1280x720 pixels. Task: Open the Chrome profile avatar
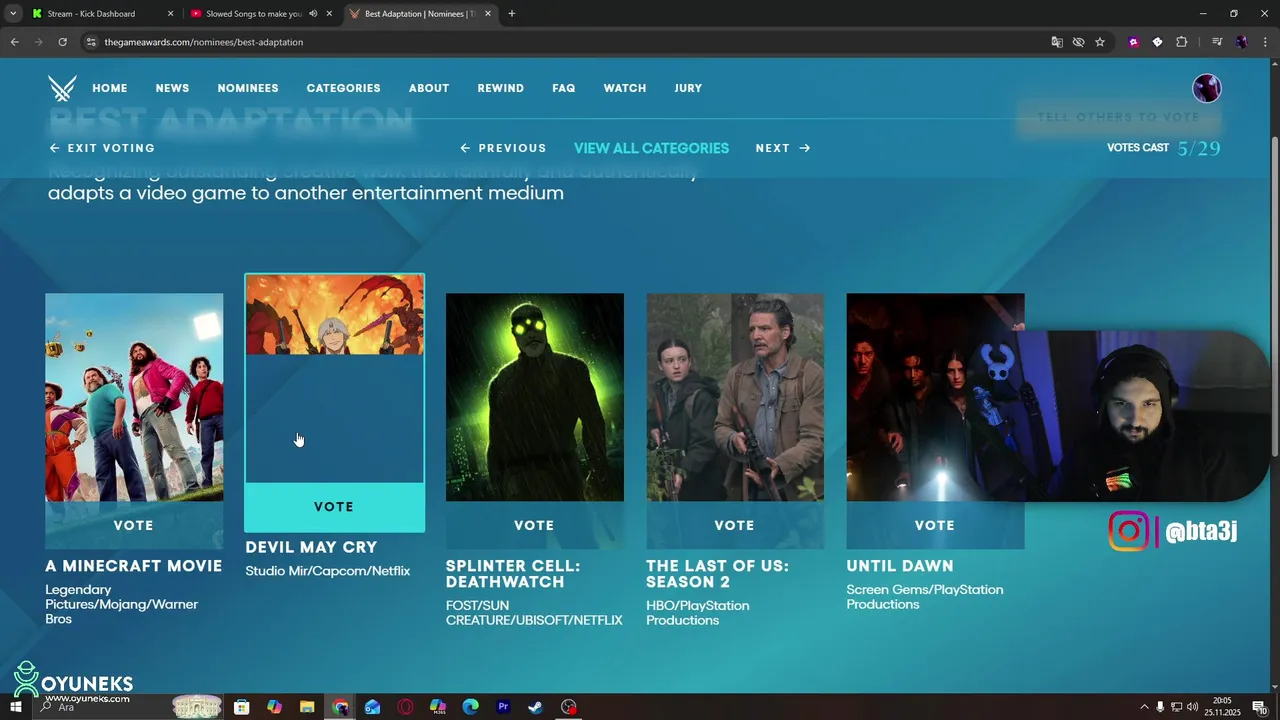click(x=1241, y=42)
